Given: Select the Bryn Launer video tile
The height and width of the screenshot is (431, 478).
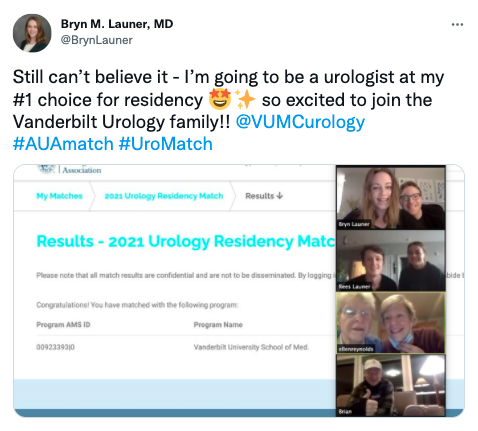Looking at the screenshot, I should coord(391,198).
